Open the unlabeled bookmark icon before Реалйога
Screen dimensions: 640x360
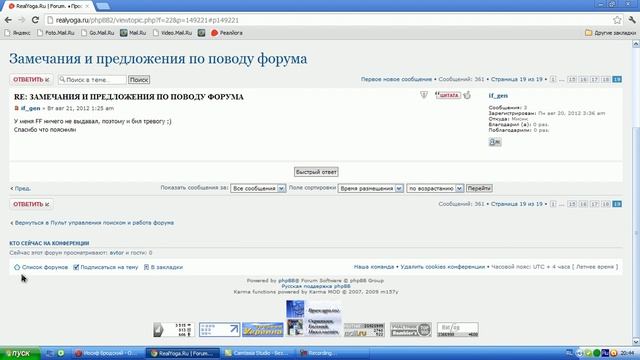click(202, 33)
